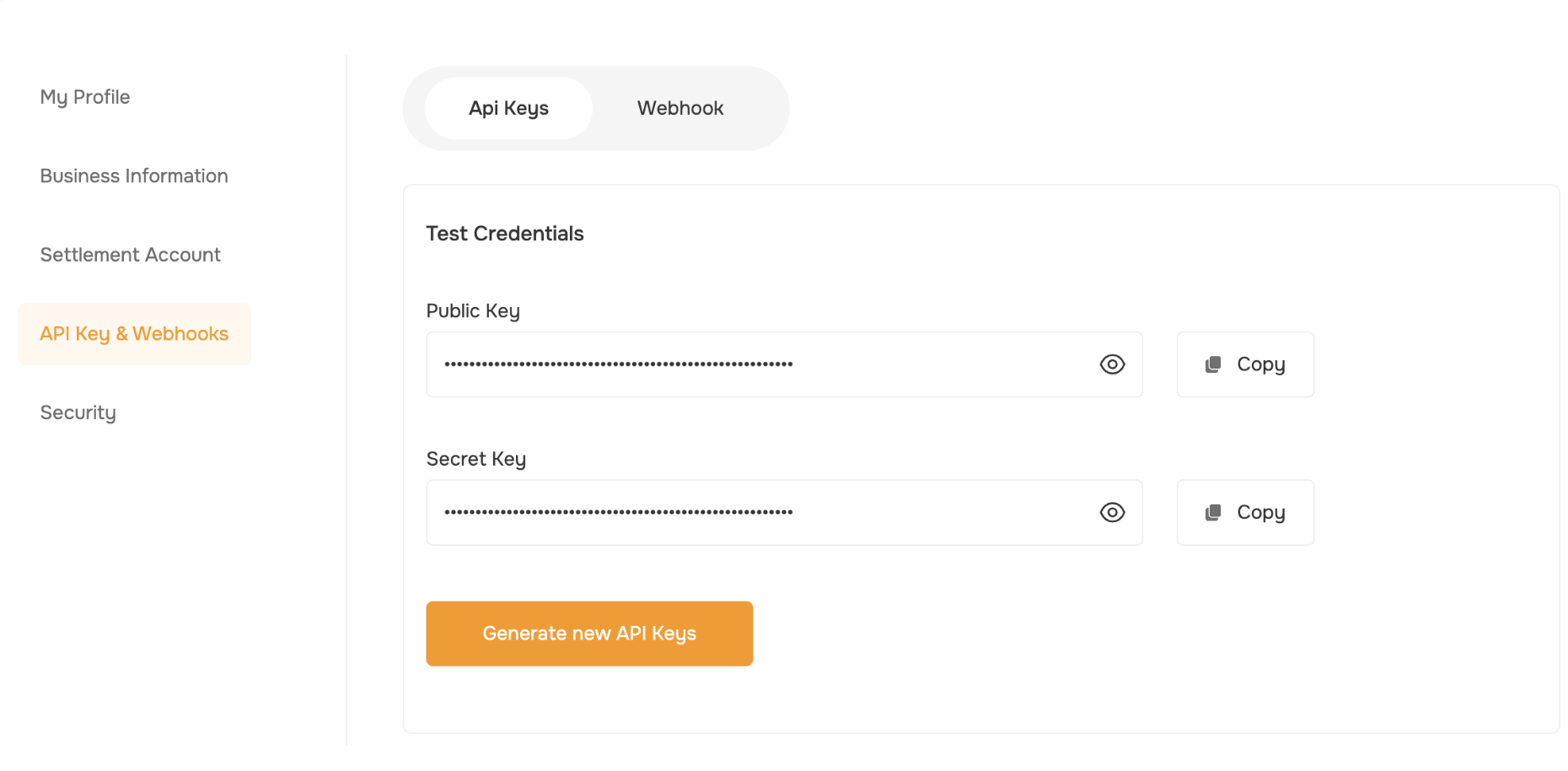The width and height of the screenshot is (1568, 771).
Task: Switch to the Webhook tab
Action: coord(680,108)
